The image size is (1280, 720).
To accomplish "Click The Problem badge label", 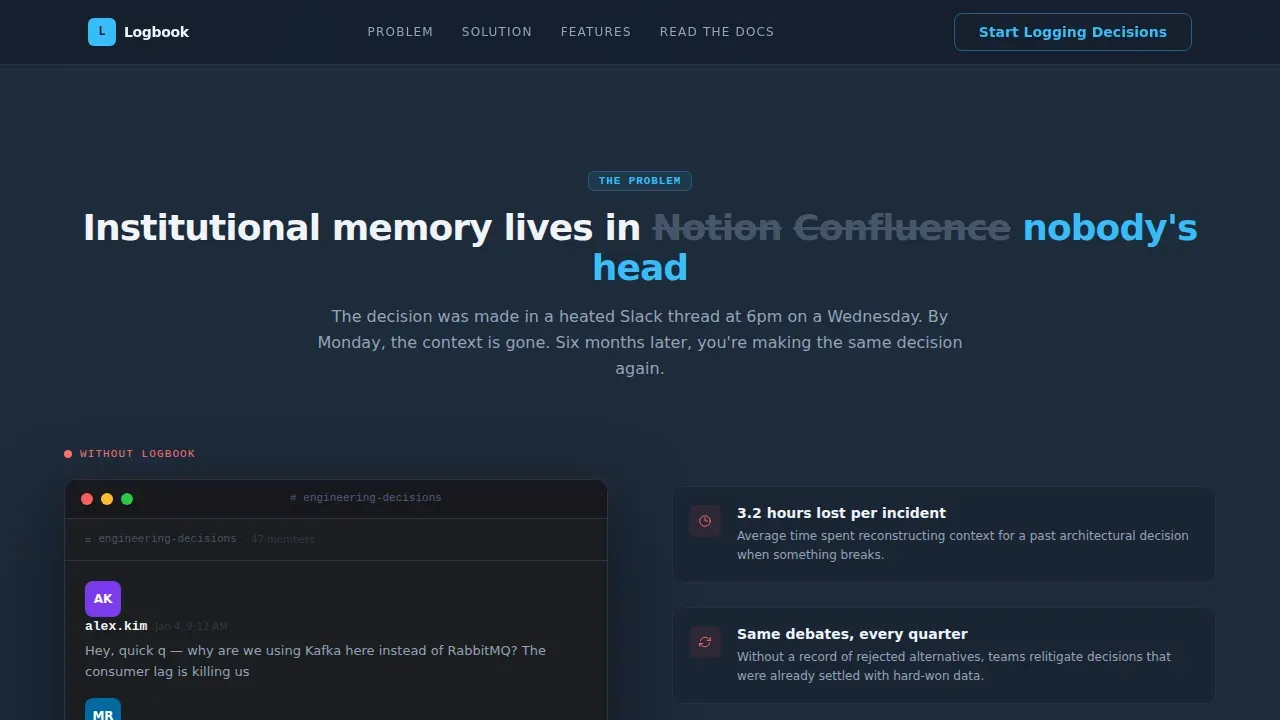I will (640, 181).
